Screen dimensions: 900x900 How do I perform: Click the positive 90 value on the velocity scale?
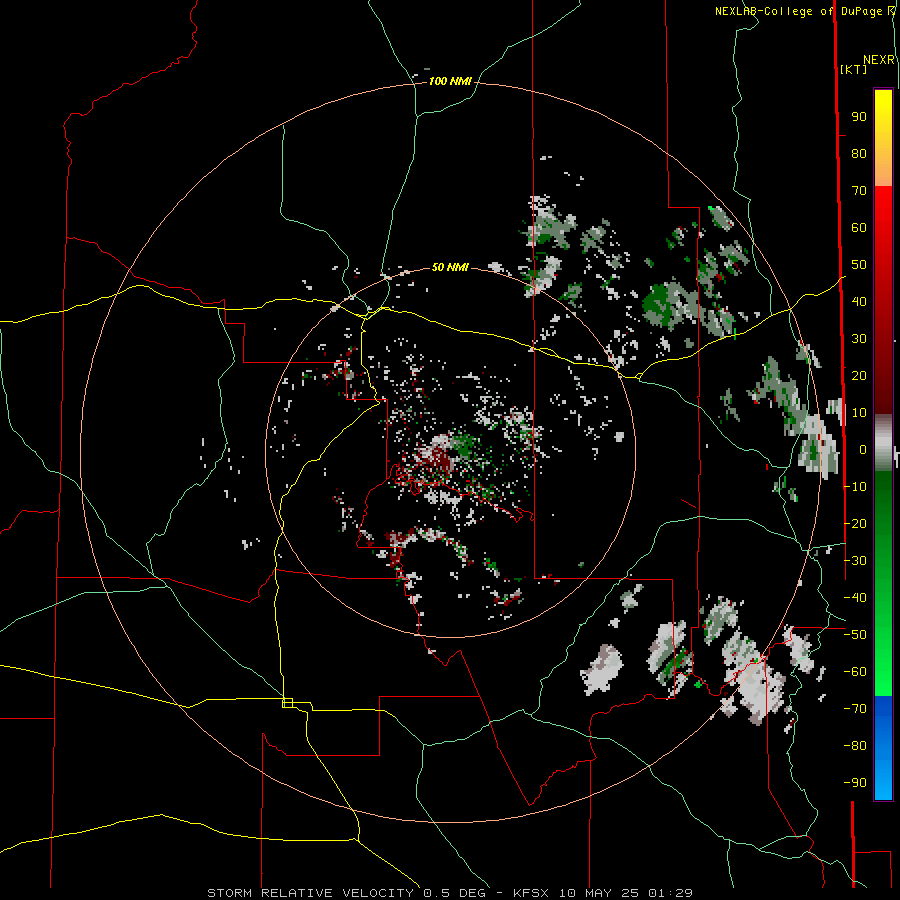point(859,117)
